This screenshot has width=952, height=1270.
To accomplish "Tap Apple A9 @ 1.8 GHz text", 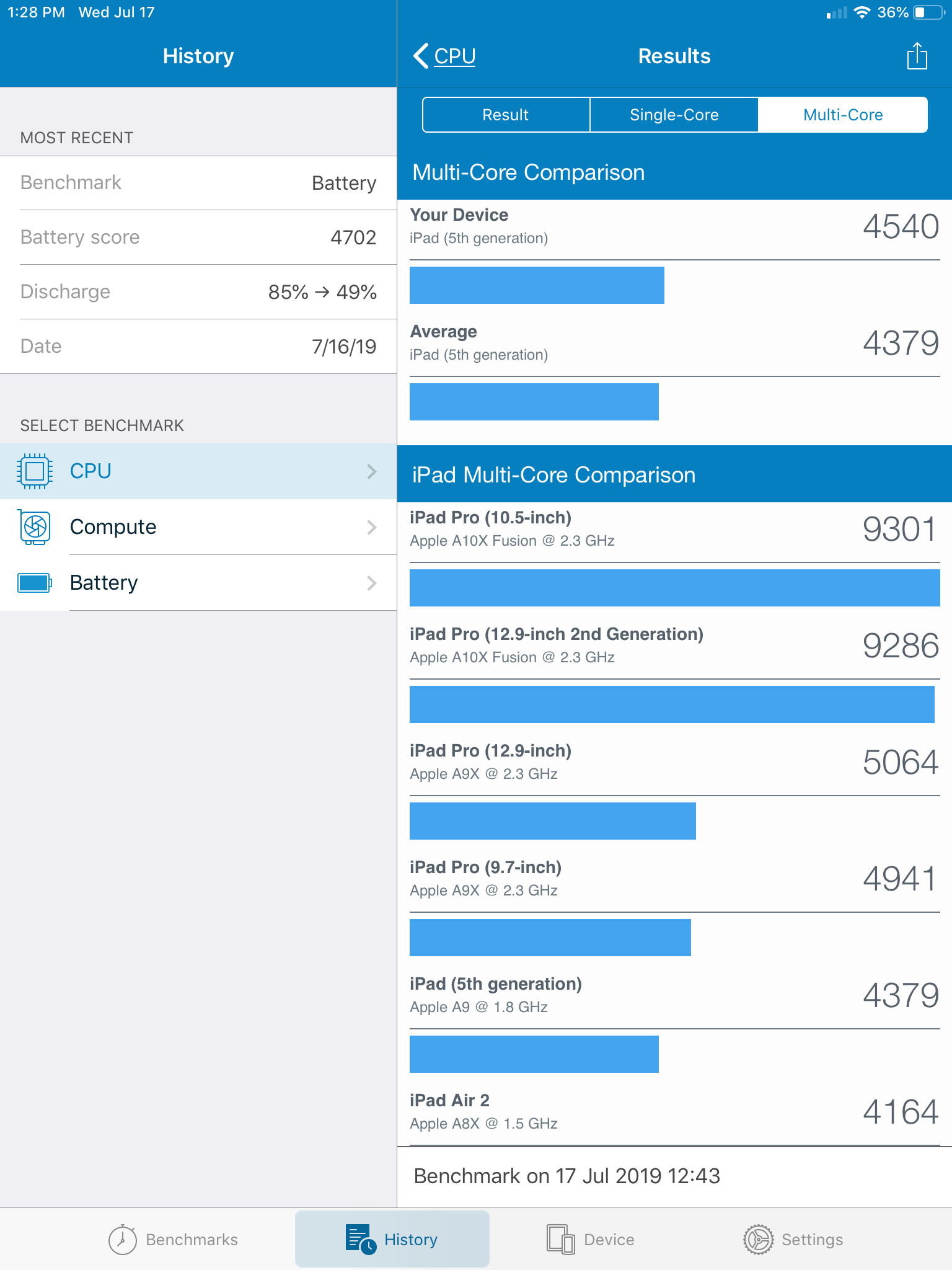I will (x=478, y=1007).
